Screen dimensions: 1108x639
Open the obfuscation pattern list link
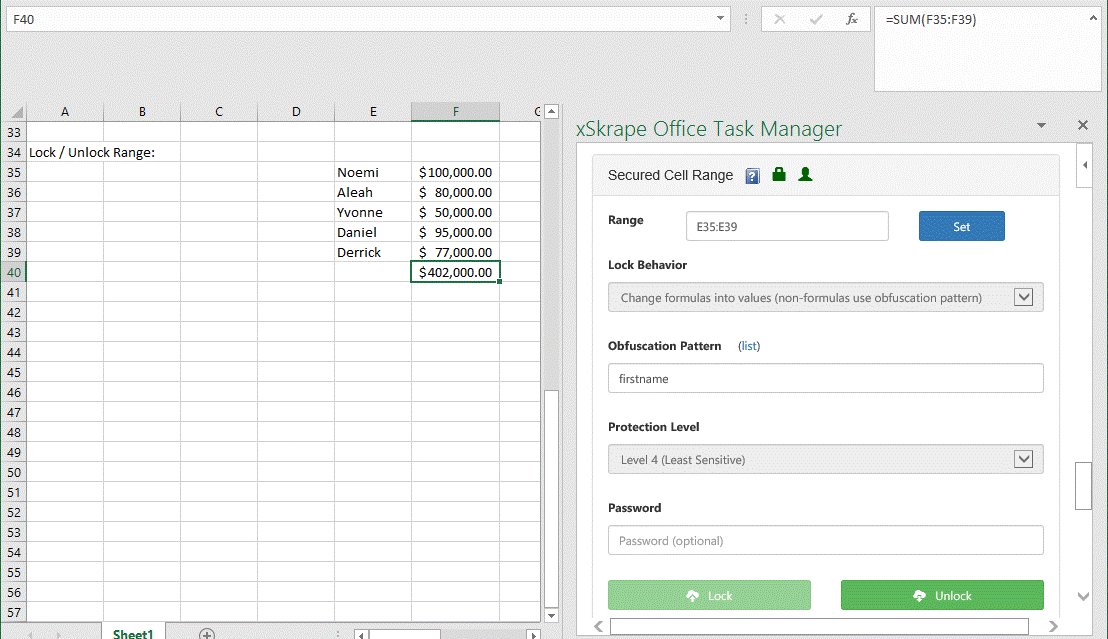point(749,346)
